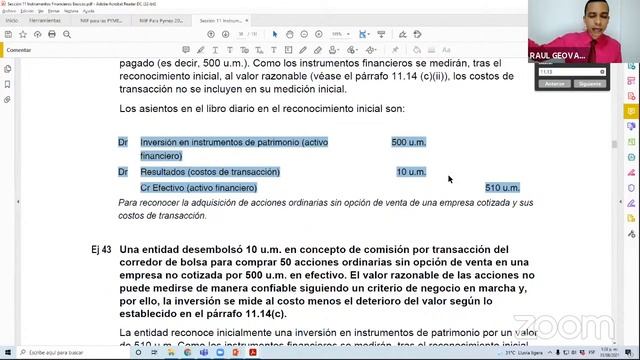The height and width of the screenshot is (360, 640).
Task: Zoom in with the plus icon
Action: click(319, 34)
